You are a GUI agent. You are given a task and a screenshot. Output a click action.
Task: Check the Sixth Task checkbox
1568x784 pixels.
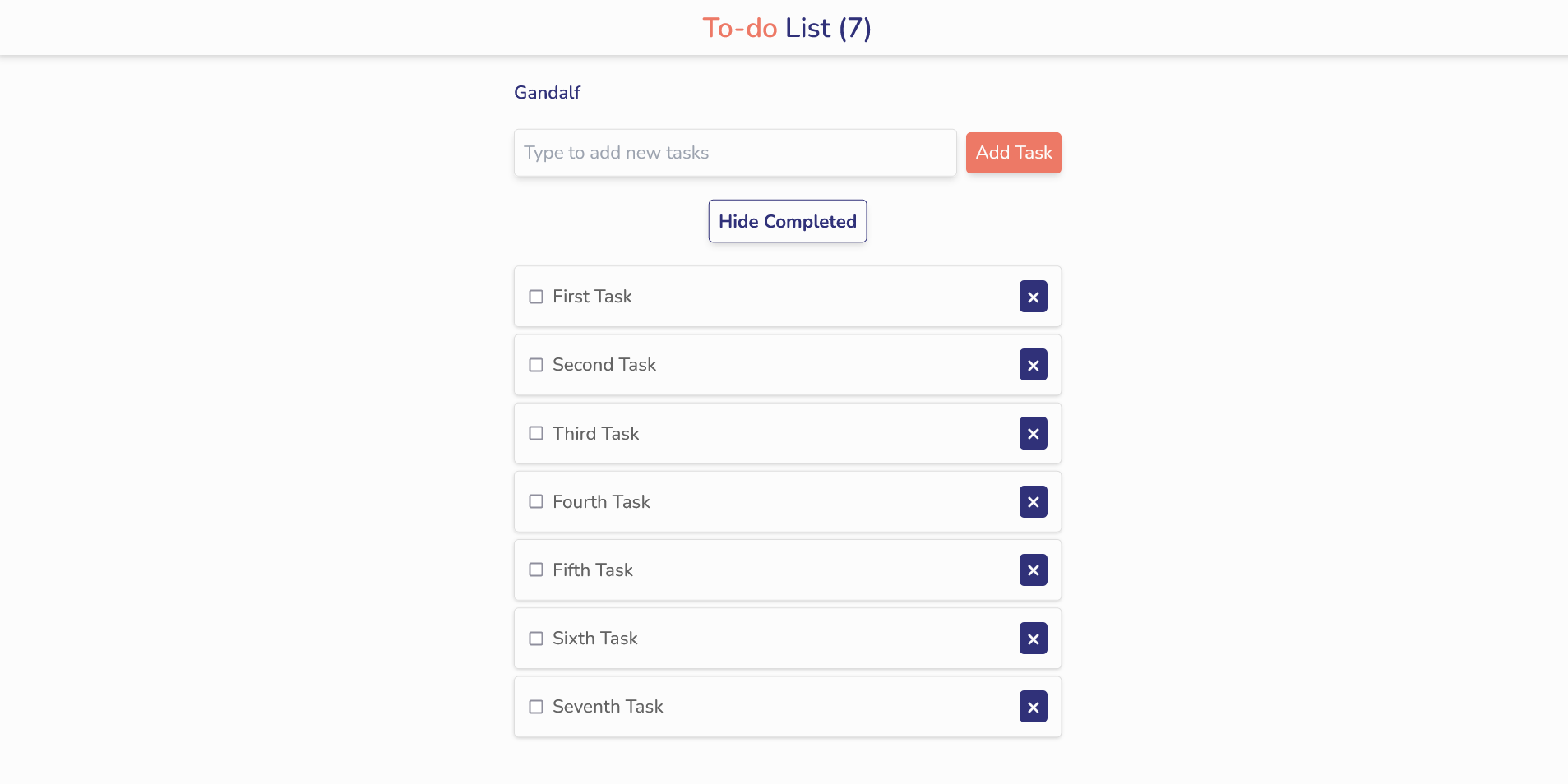(x=536, y=638)
